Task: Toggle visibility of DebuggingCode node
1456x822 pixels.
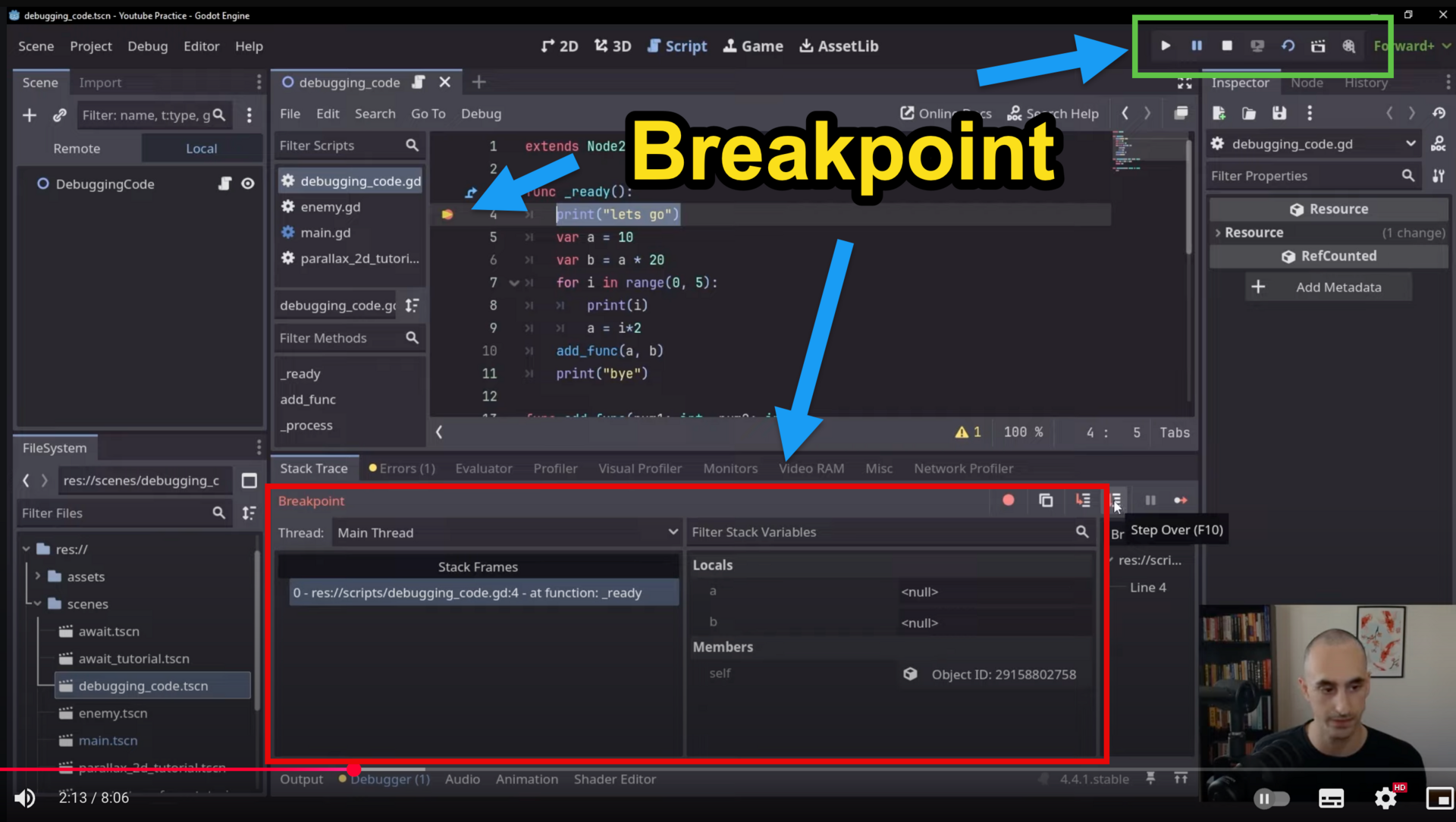Action: 247,184
